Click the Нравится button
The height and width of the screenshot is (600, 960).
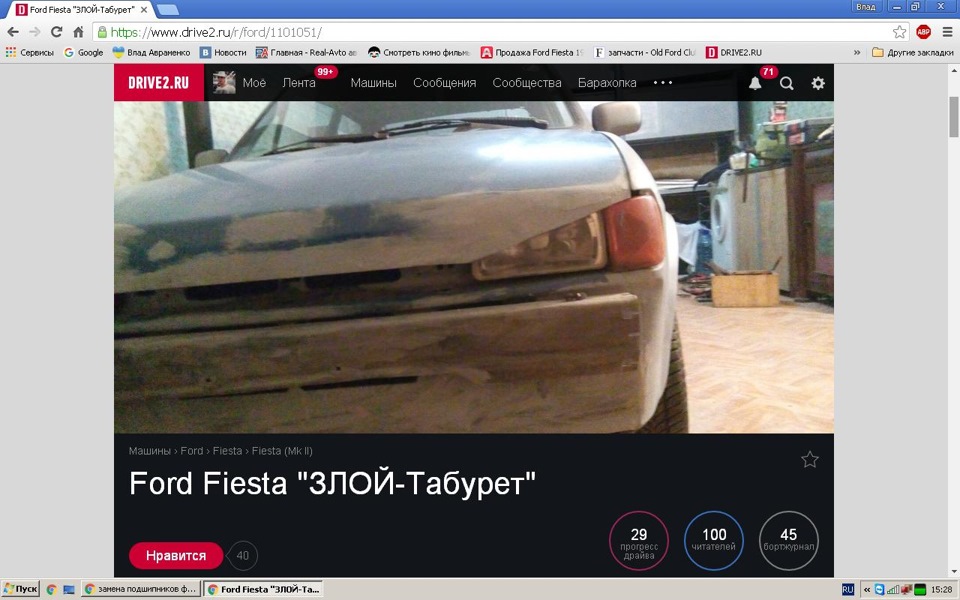(176, 556)
